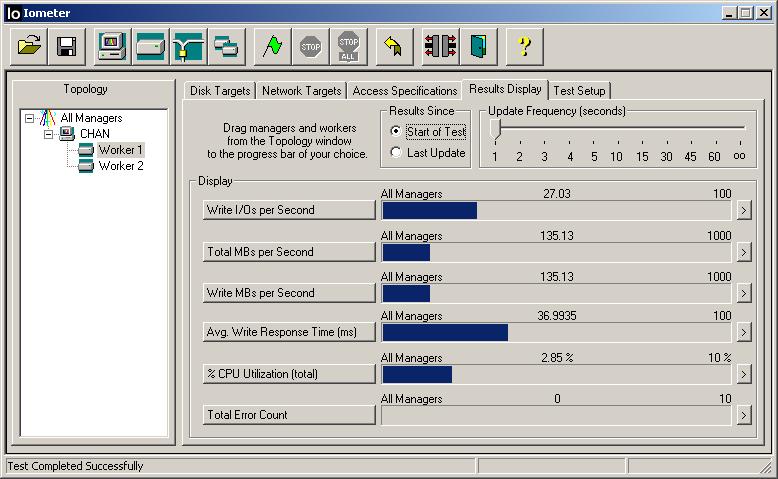Open details arrow for Avg. Write Response Time
The width and height of the screenshot is (778, 479).
[x=743, y=332]
